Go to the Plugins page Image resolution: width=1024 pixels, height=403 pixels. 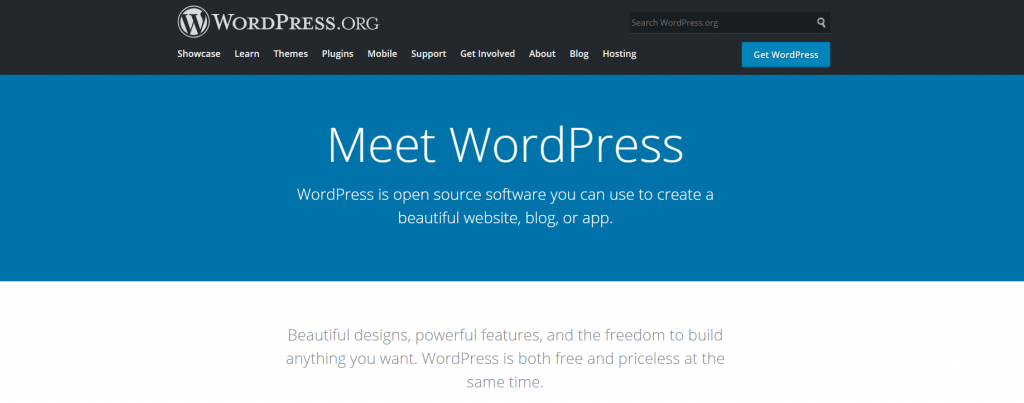pyautogui.click(x=338, y=54)
